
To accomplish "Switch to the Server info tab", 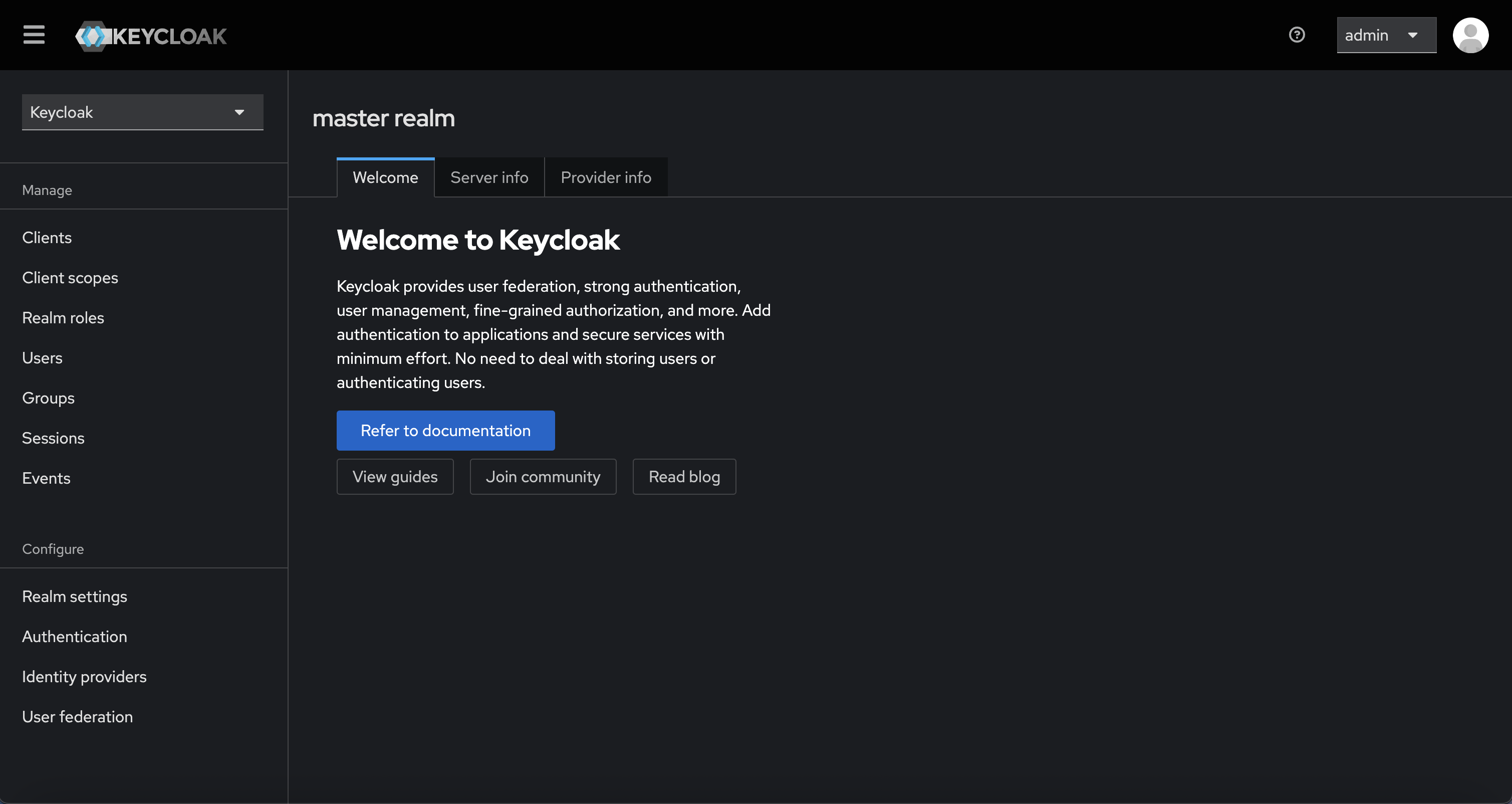I will pos(489,177).
